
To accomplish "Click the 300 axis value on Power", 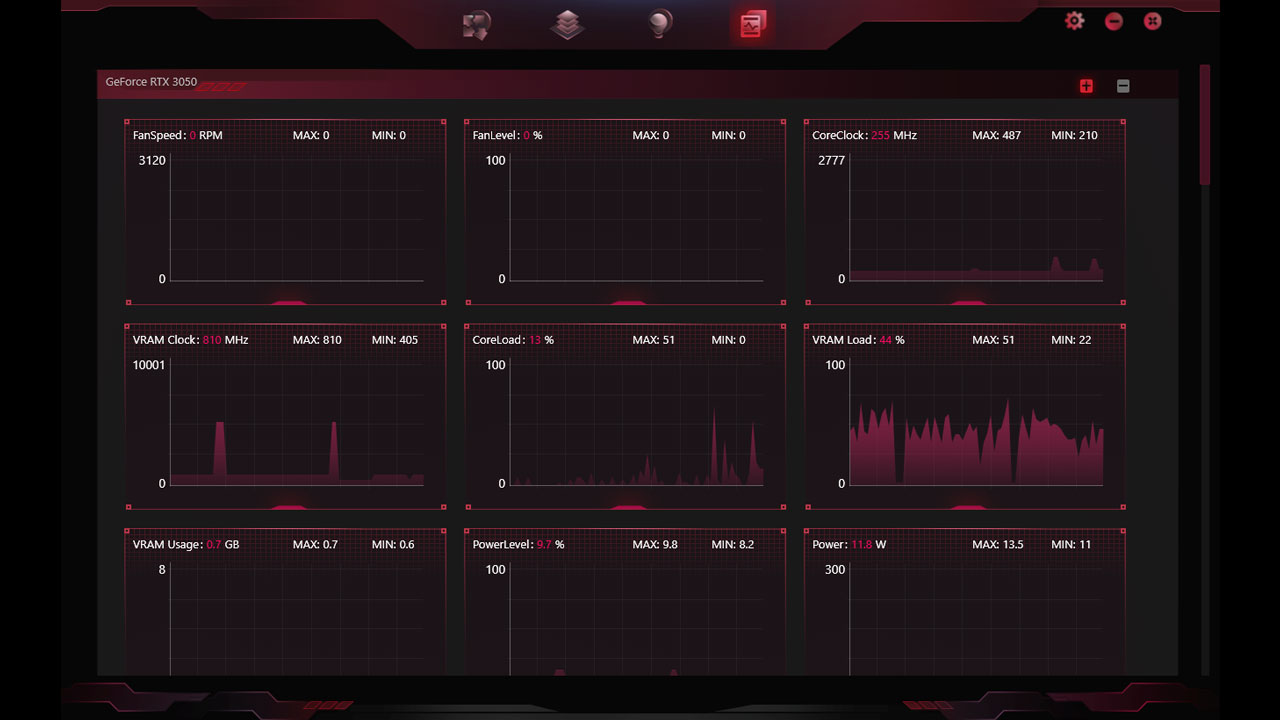I will (835, 570).
